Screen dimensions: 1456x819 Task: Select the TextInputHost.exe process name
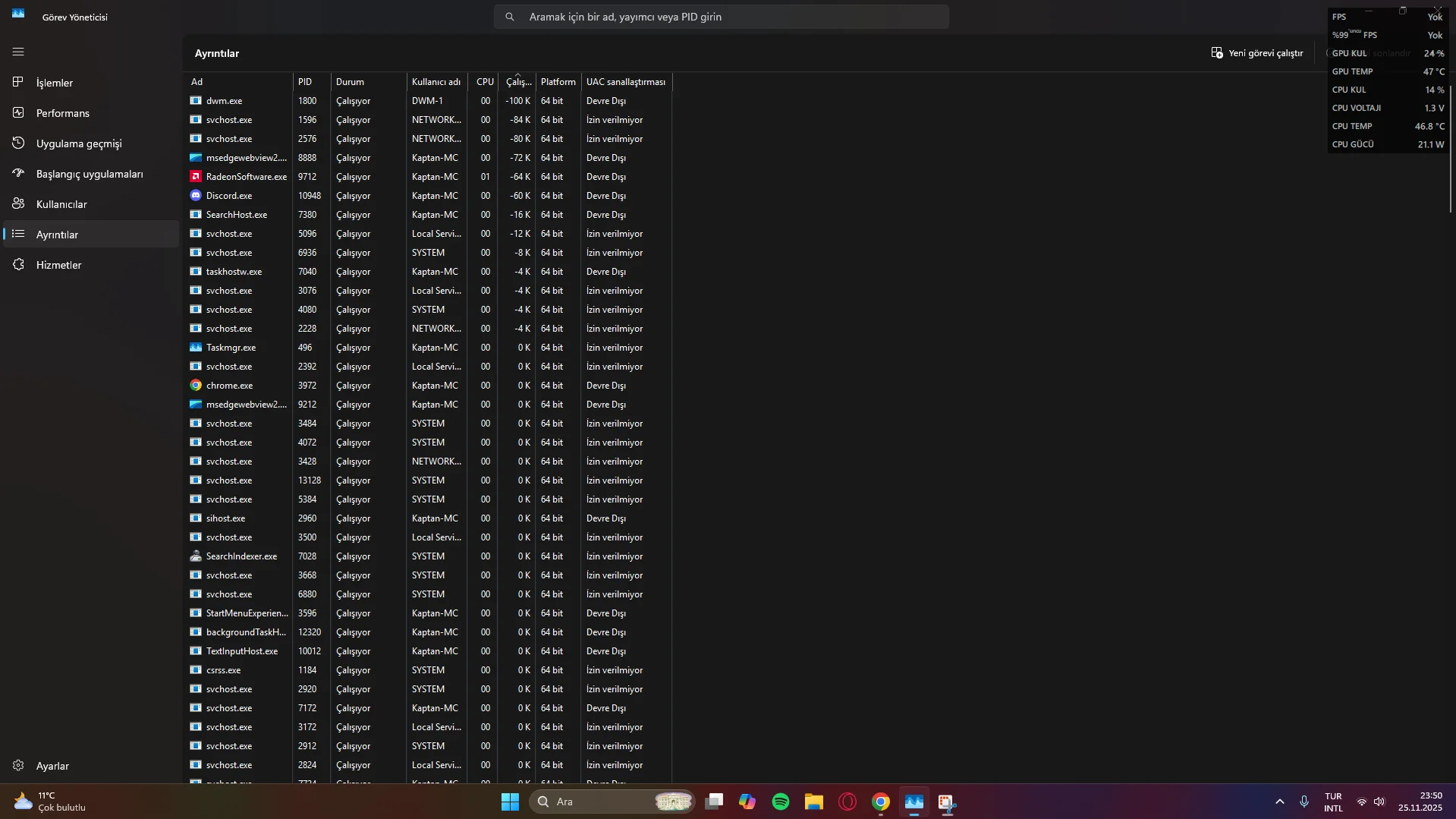pyautogui.click(x=242, y=651)
